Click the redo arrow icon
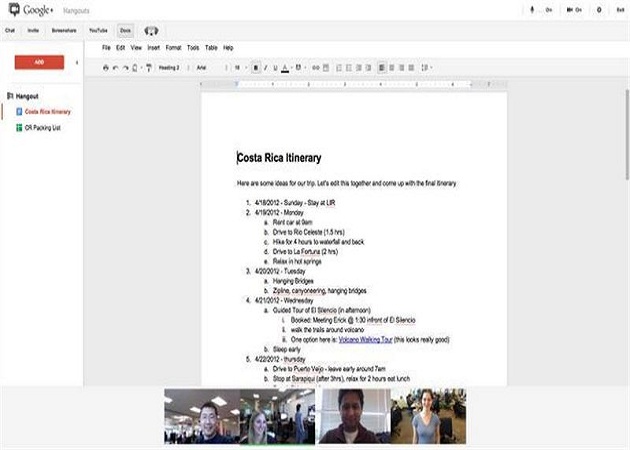The image size is (630, 450). [126, 67]
